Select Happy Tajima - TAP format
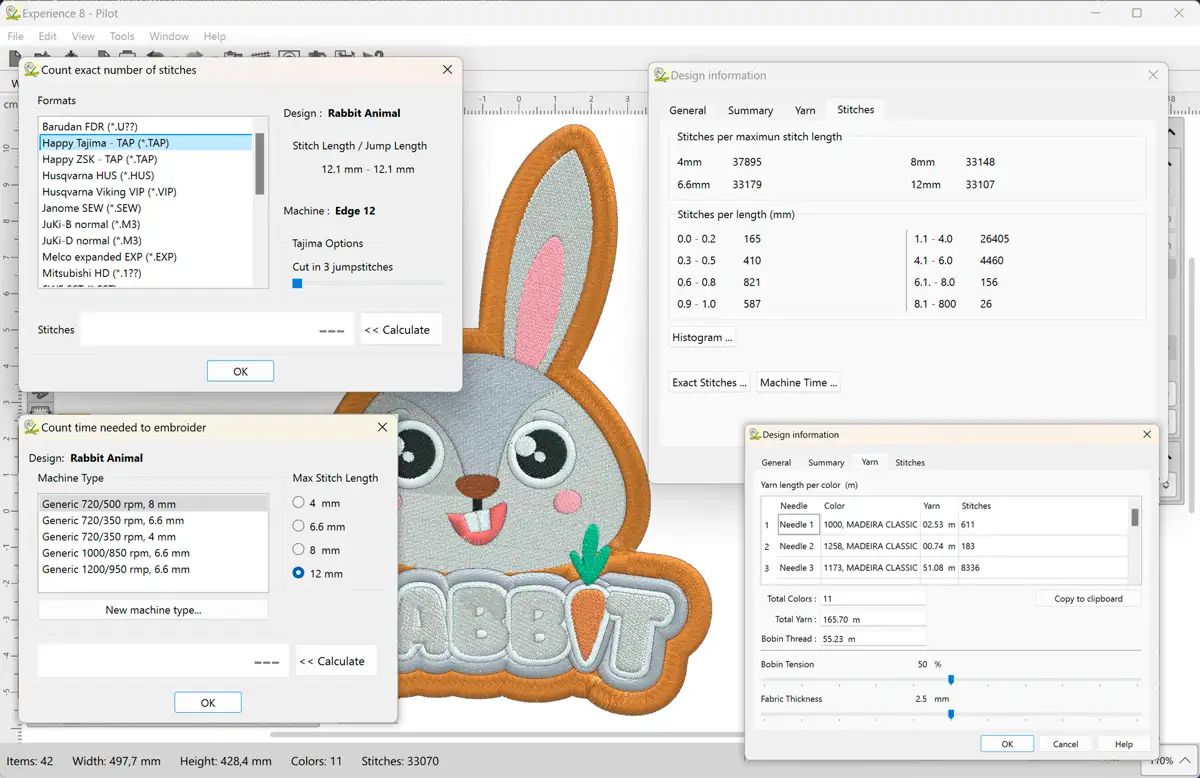Screen dimensions: 1200x778 [146, 143]
